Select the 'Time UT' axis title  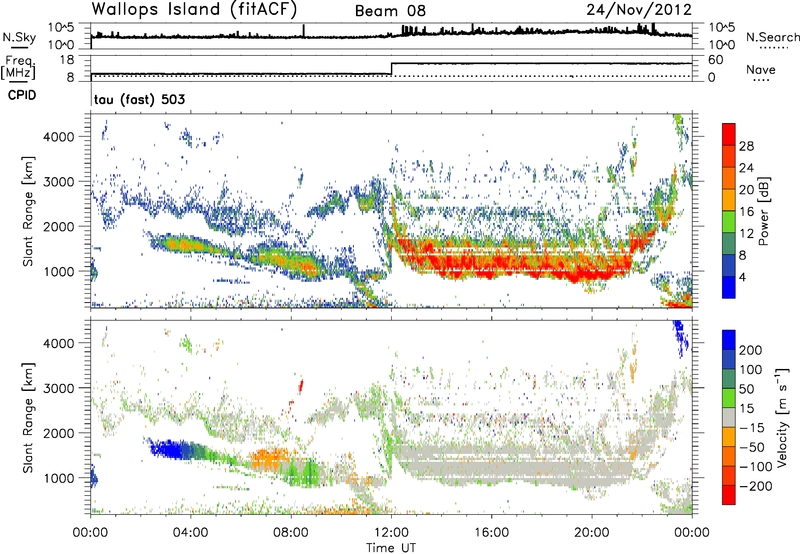(391, 547)
